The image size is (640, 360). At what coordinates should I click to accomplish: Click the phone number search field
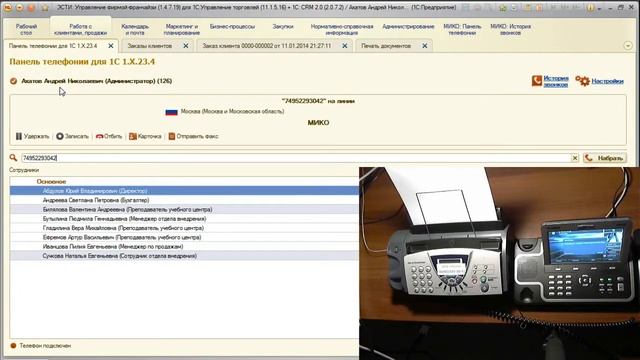tap(296, 158)
